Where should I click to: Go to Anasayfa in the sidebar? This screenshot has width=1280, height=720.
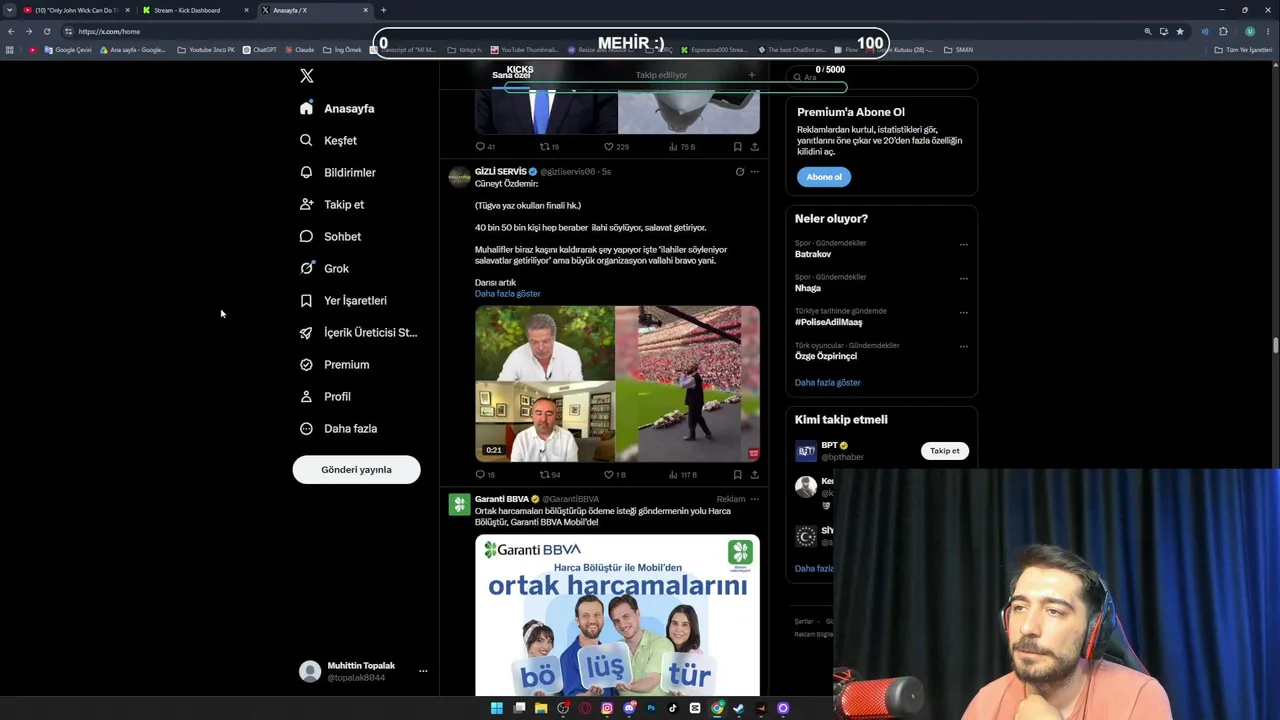[x=337, y=108]
